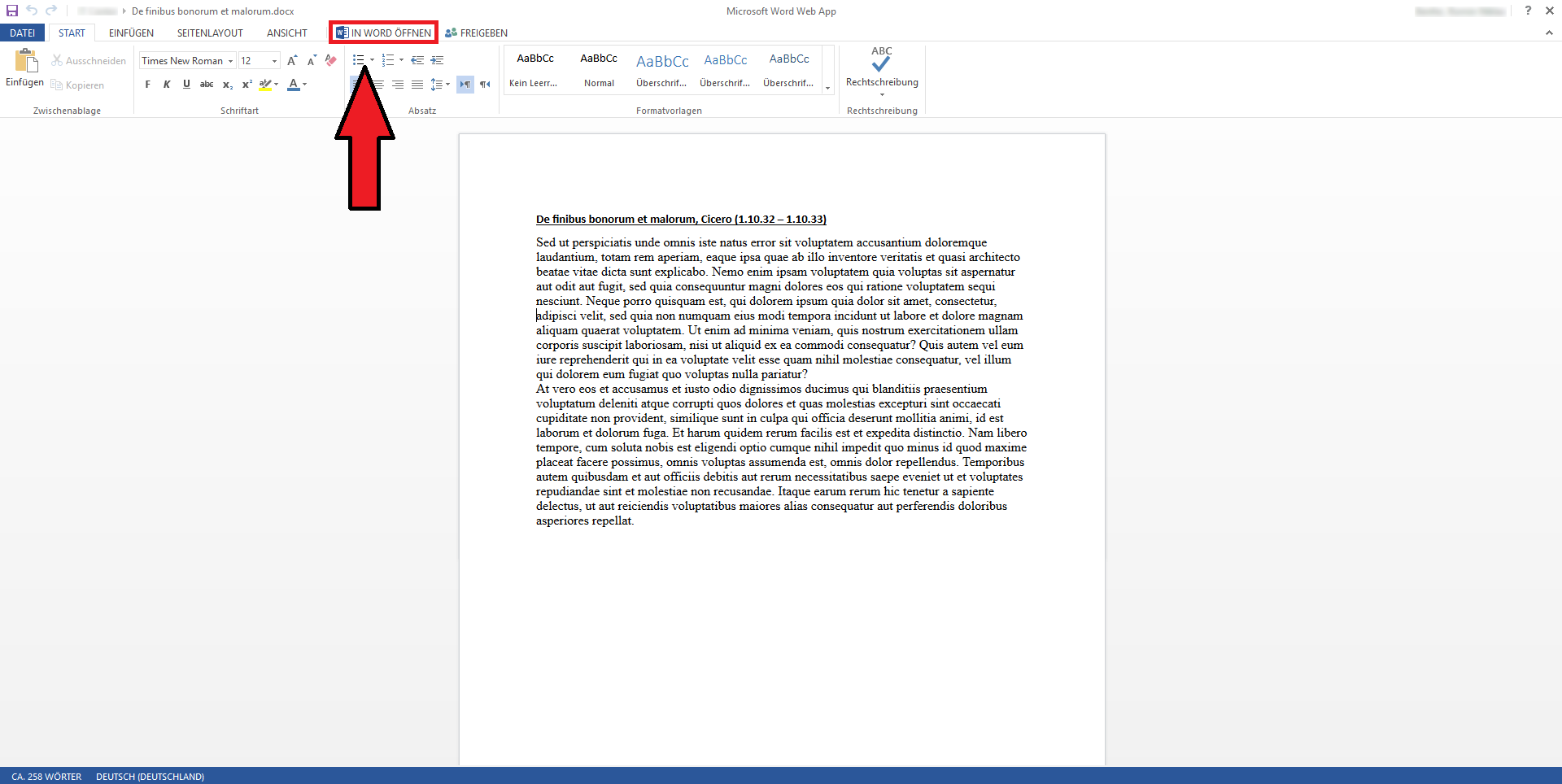
Task: Cut with the Ausschneiden scissors button
Action: (89, 61)
